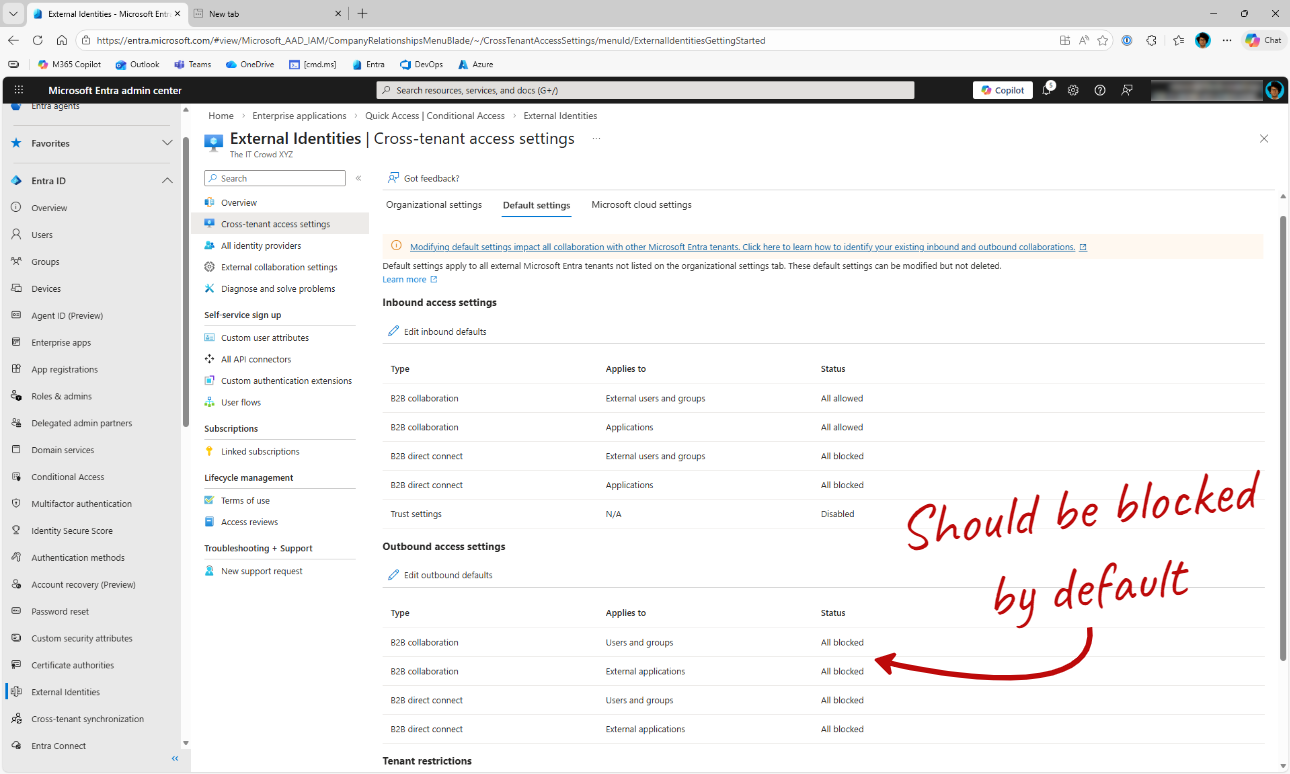Open Custom user attributes menu item
The image size is (1290, 774).
click(265, 338)
